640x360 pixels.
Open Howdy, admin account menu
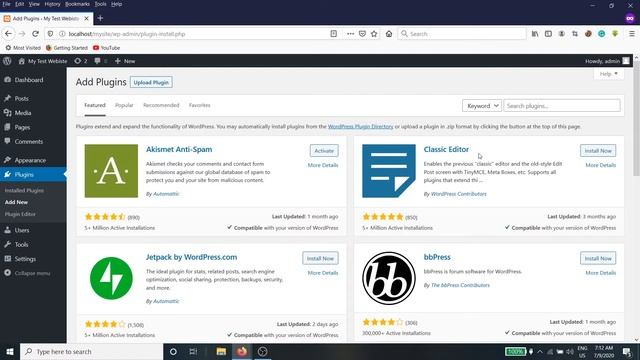coord(607,61)
